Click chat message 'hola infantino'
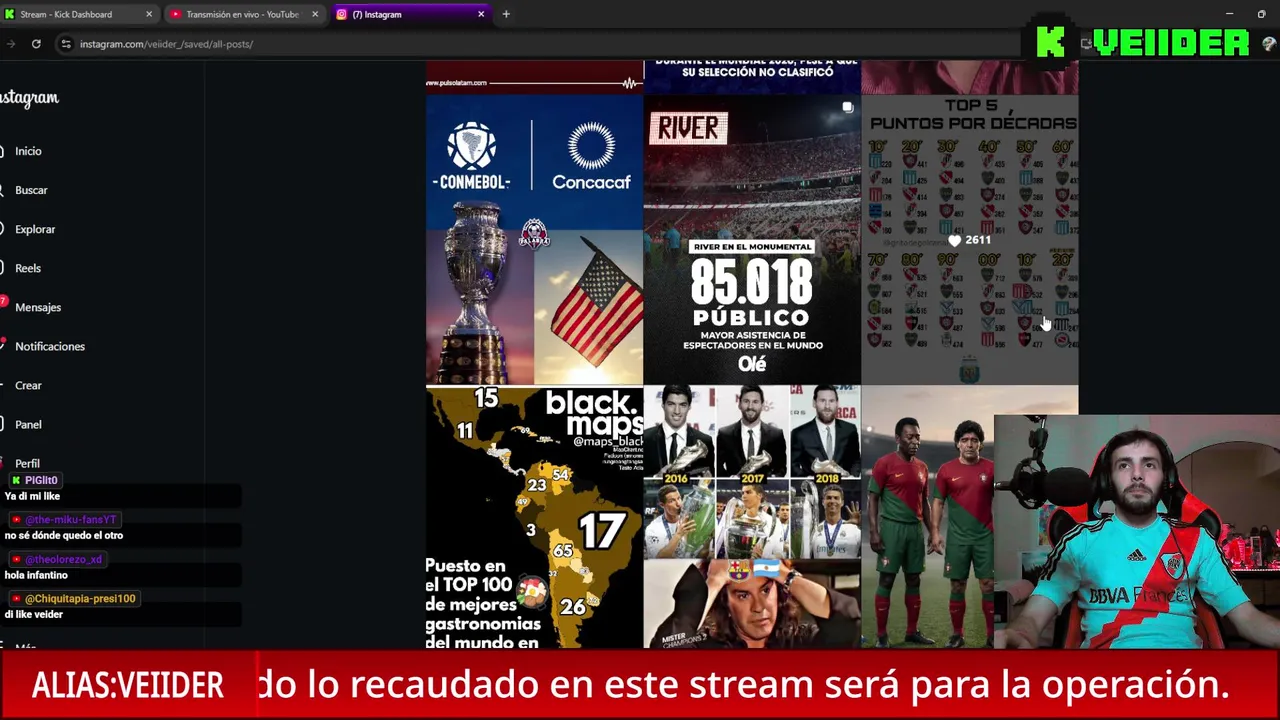The width and height of the screenshot is (1280, 720). point(36,575)
